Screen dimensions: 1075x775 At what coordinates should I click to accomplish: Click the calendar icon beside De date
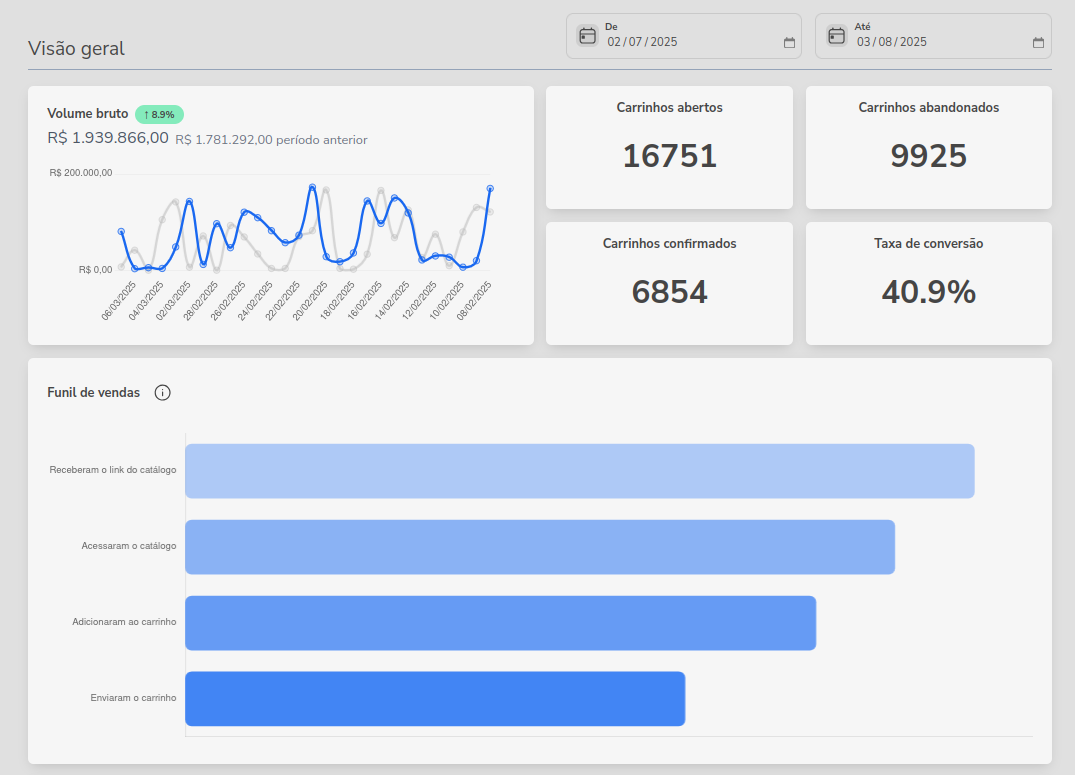click(x=588, y=36)
